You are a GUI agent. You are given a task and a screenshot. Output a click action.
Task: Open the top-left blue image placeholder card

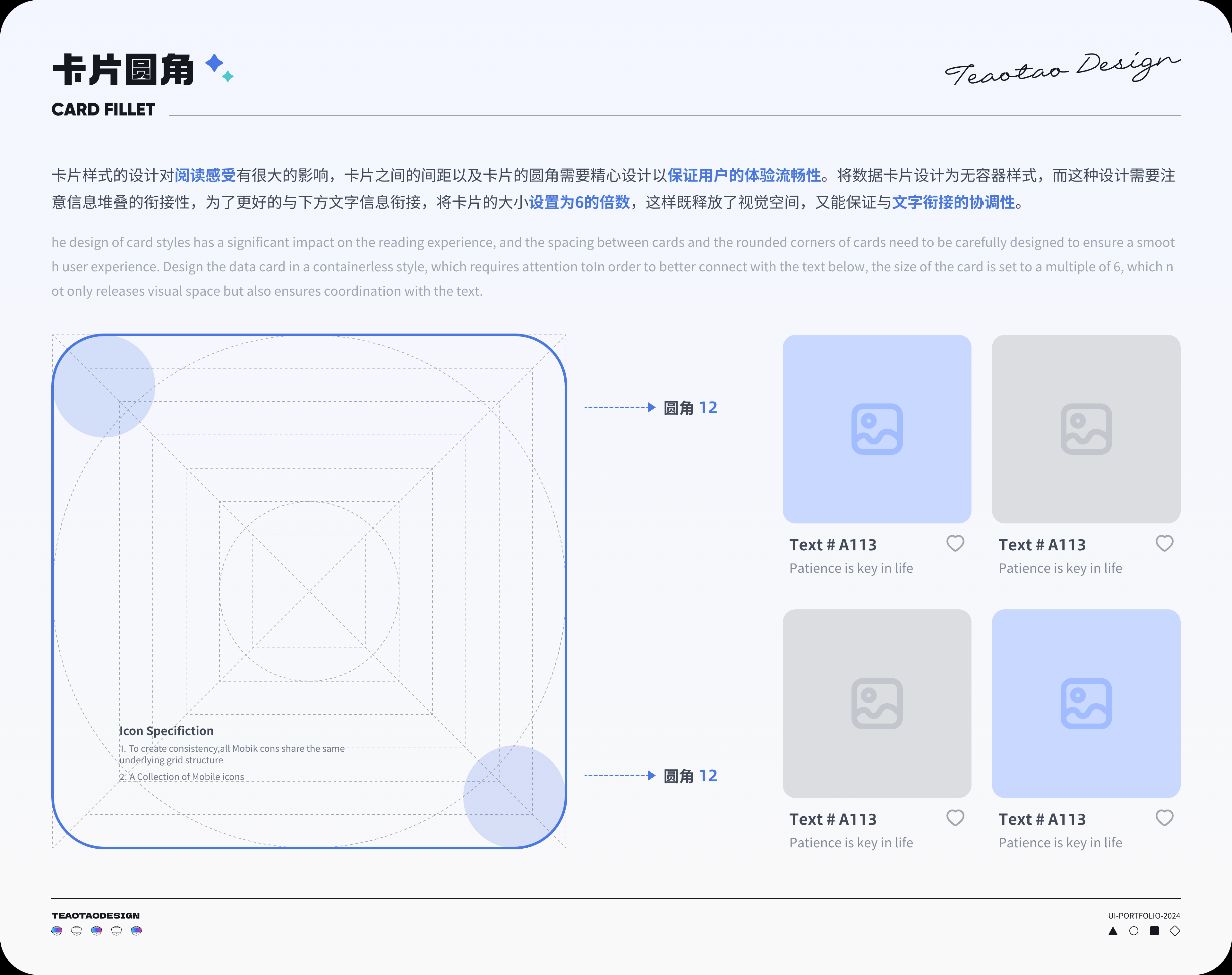coord(877,429)
